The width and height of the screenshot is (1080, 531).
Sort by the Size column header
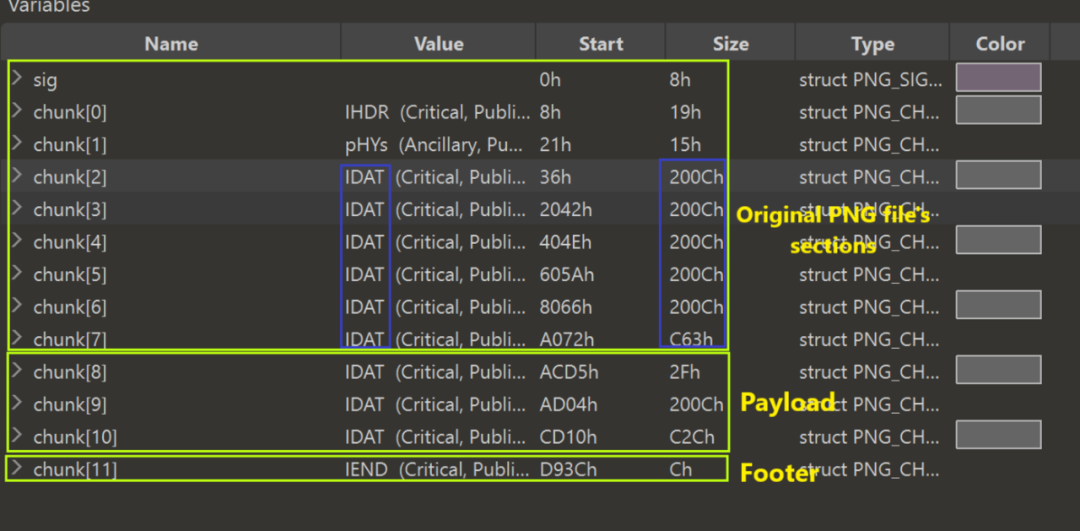(x=730, y=44)
